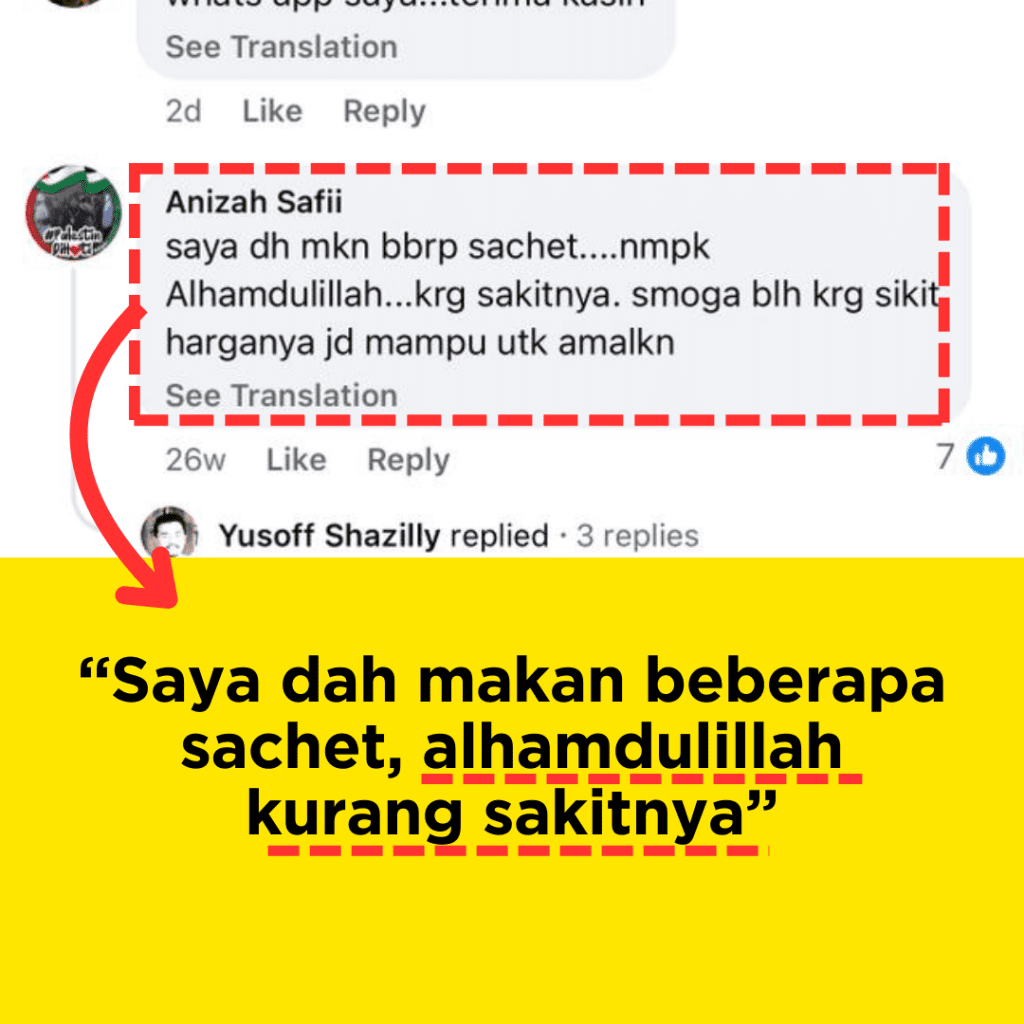Click Anizah Safii's comment text bubble
This screenshot has width=1024, height=1024.
[552, 294]
